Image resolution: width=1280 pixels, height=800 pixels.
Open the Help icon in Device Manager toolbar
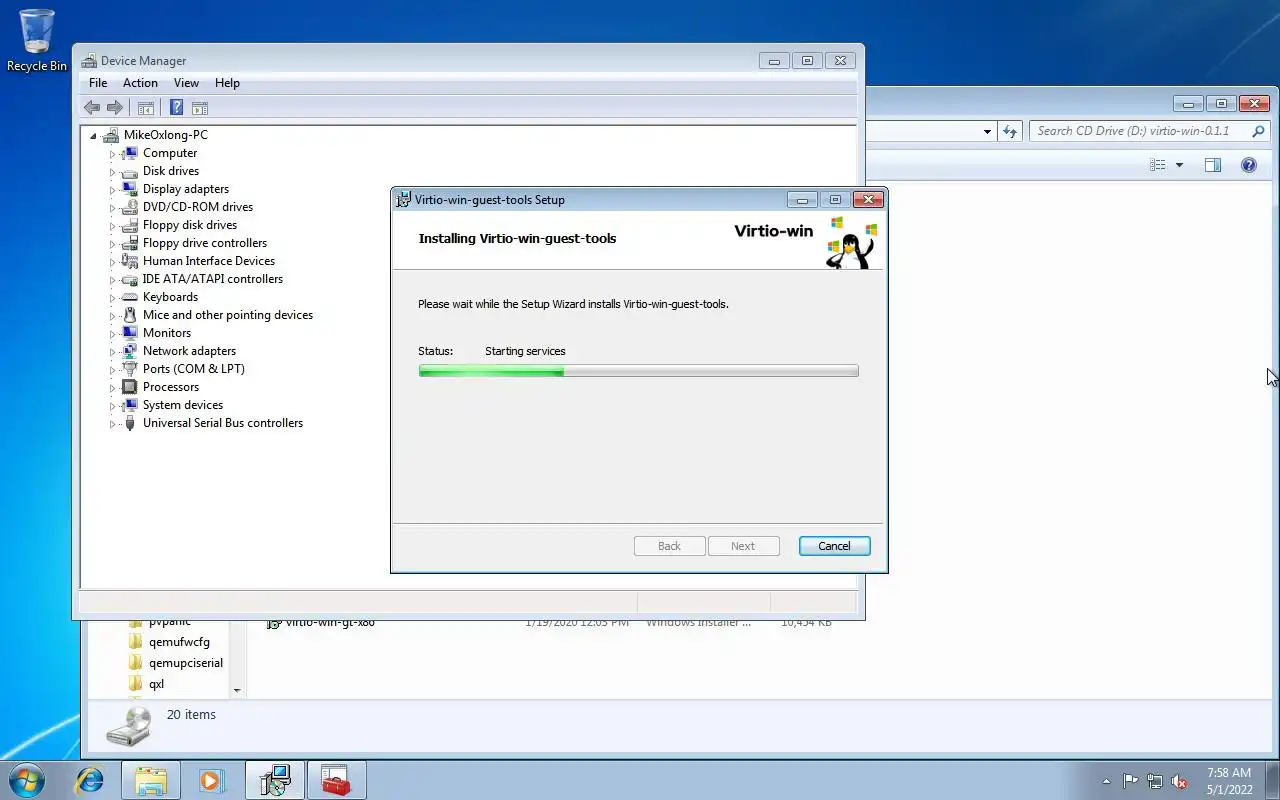click(x=176, y=108)
